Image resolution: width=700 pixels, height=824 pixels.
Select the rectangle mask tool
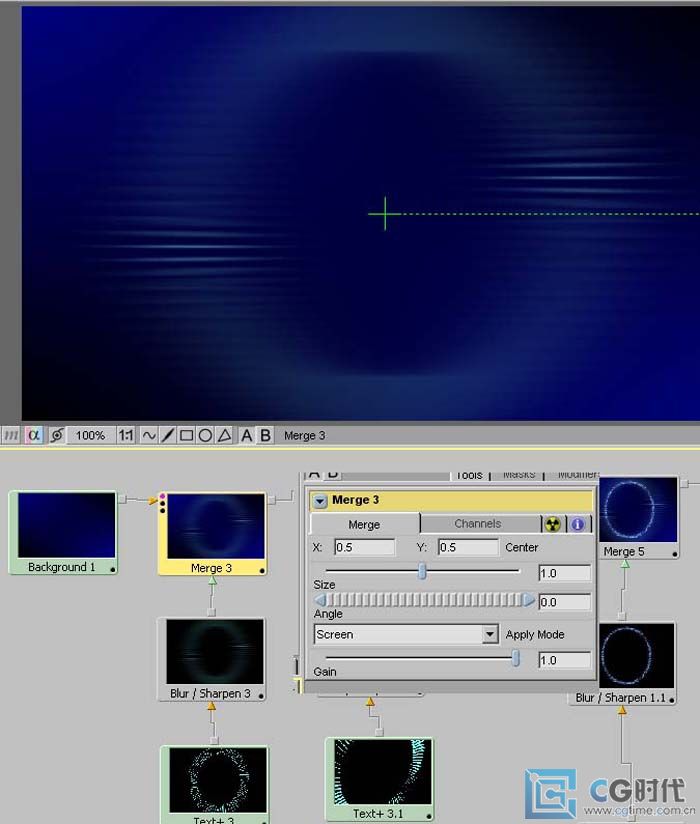(x=187, y=435)
